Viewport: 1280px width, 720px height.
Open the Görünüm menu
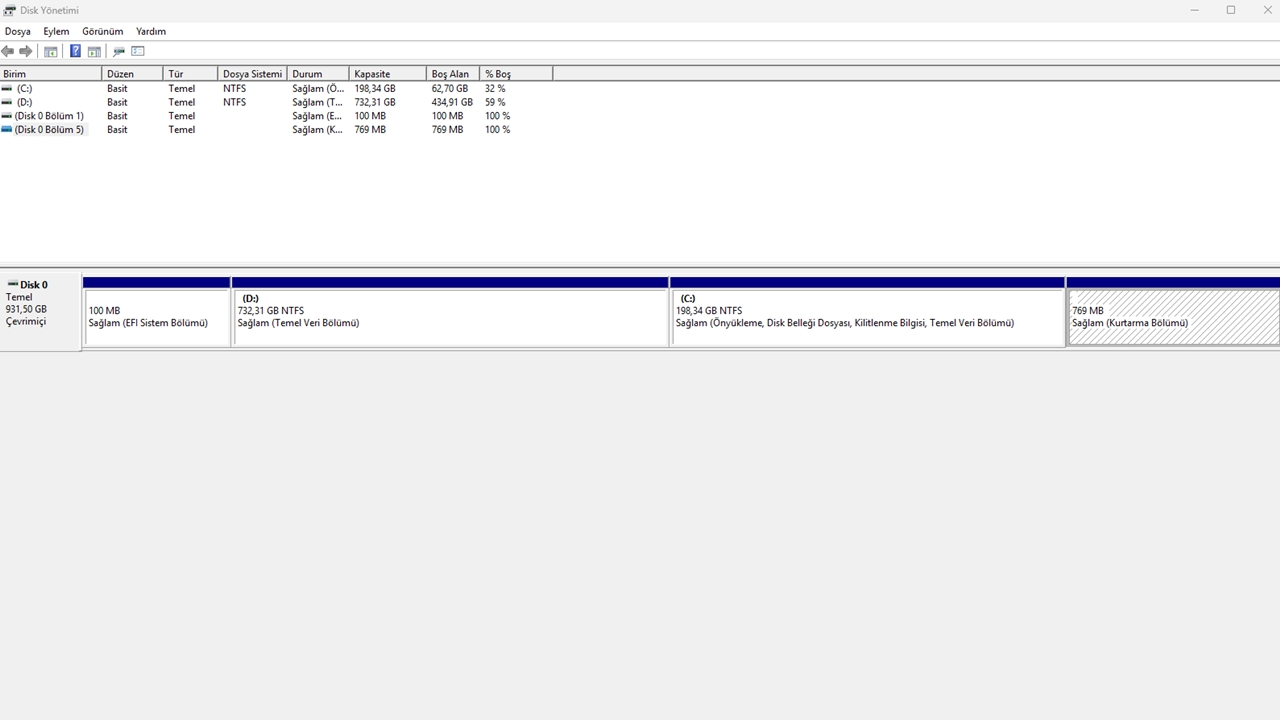102,31
